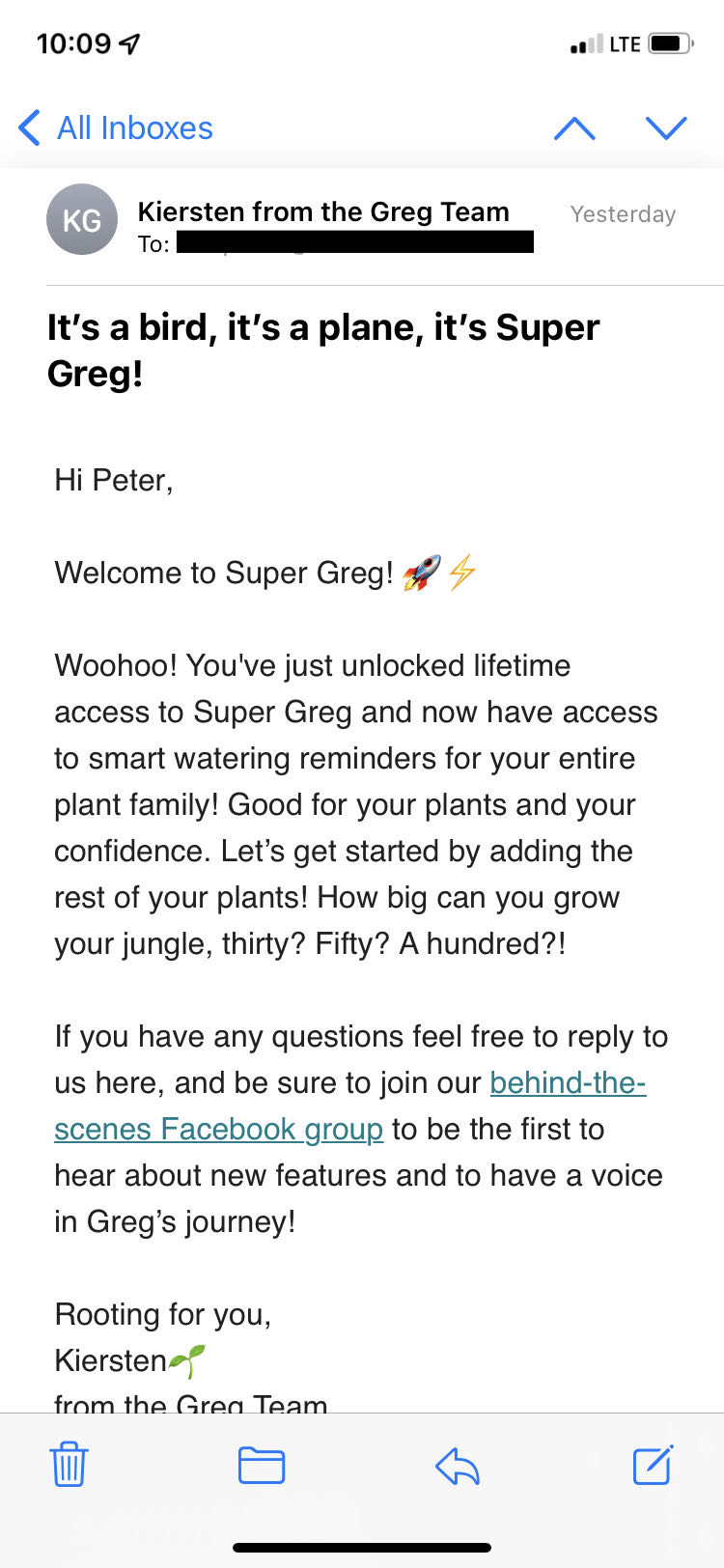Tap the Hi Peter greeting text
The width and height of the screenshot is (724, 1568).
(114, 480)
